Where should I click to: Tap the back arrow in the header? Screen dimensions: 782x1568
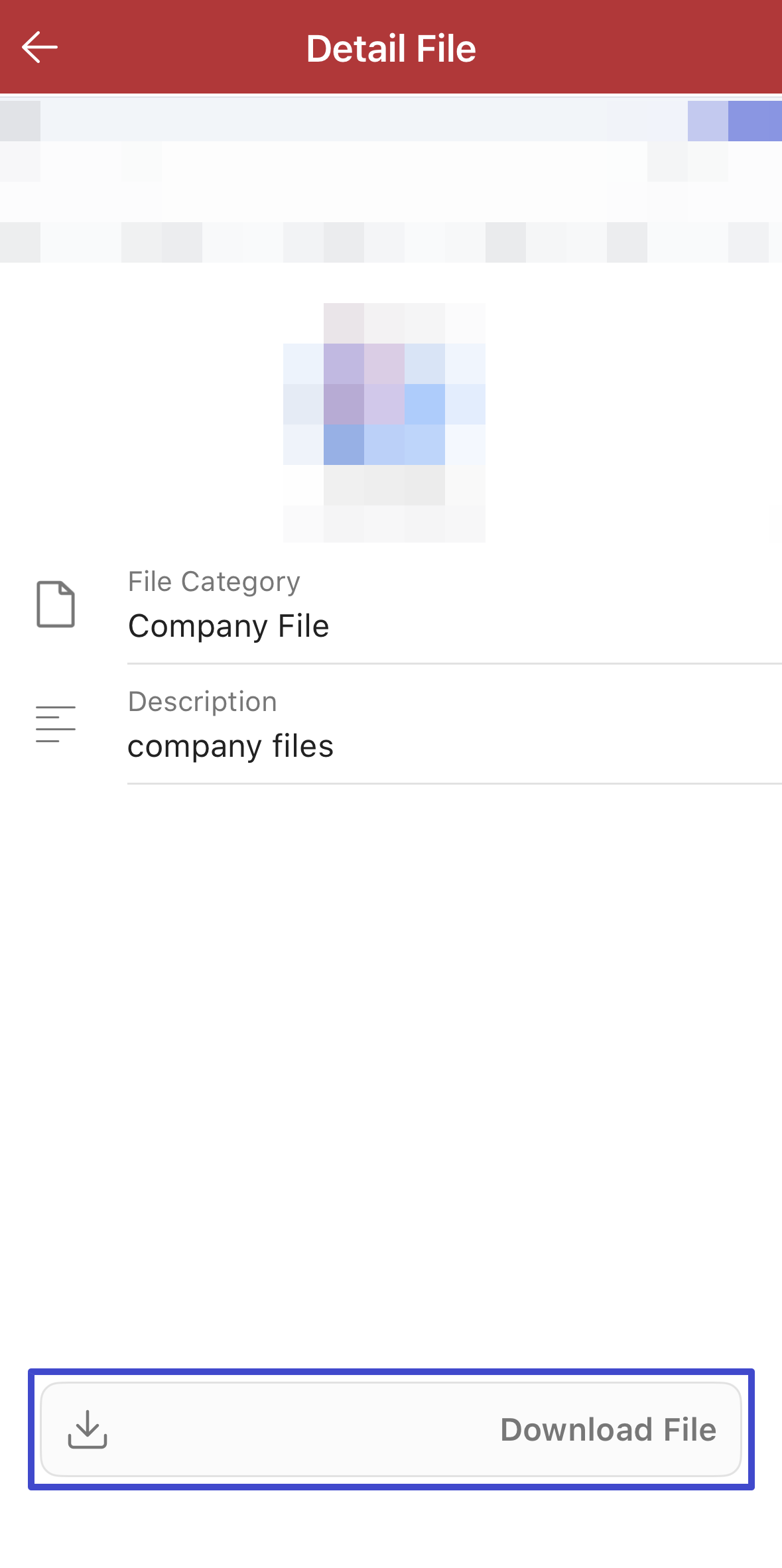pos(40,48)
